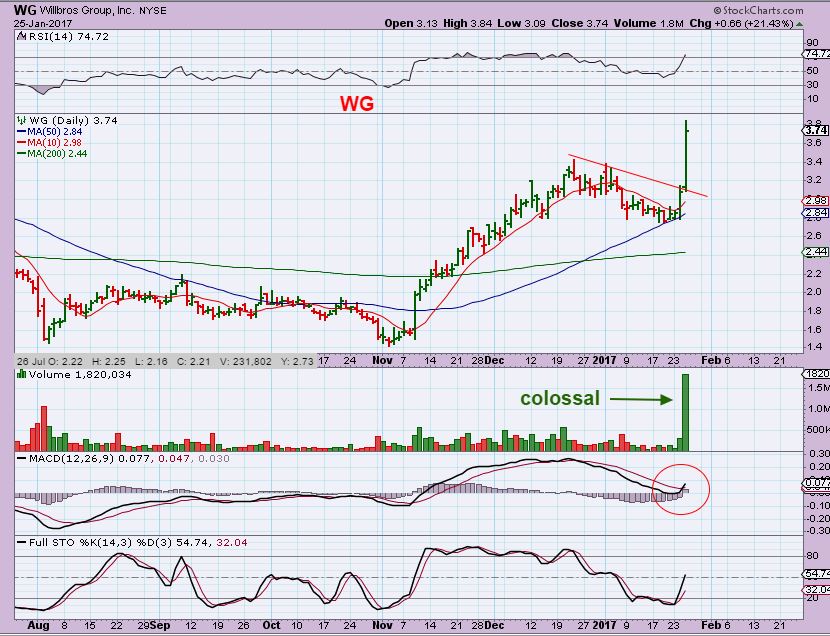830x636 pixels.
Task: Click the tallest green volume bar
Action: click(x=685, y=413)
